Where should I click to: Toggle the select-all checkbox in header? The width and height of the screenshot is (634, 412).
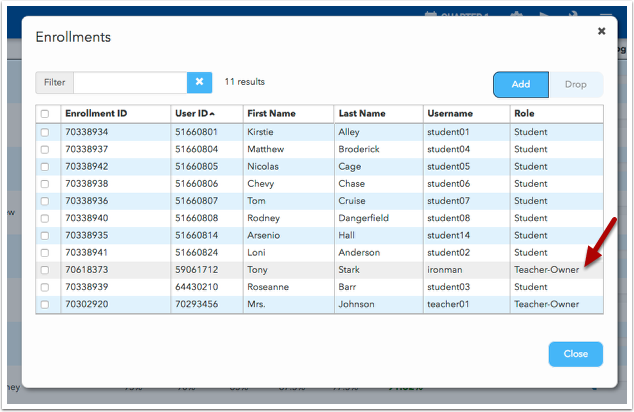click(x=44, y=114)
